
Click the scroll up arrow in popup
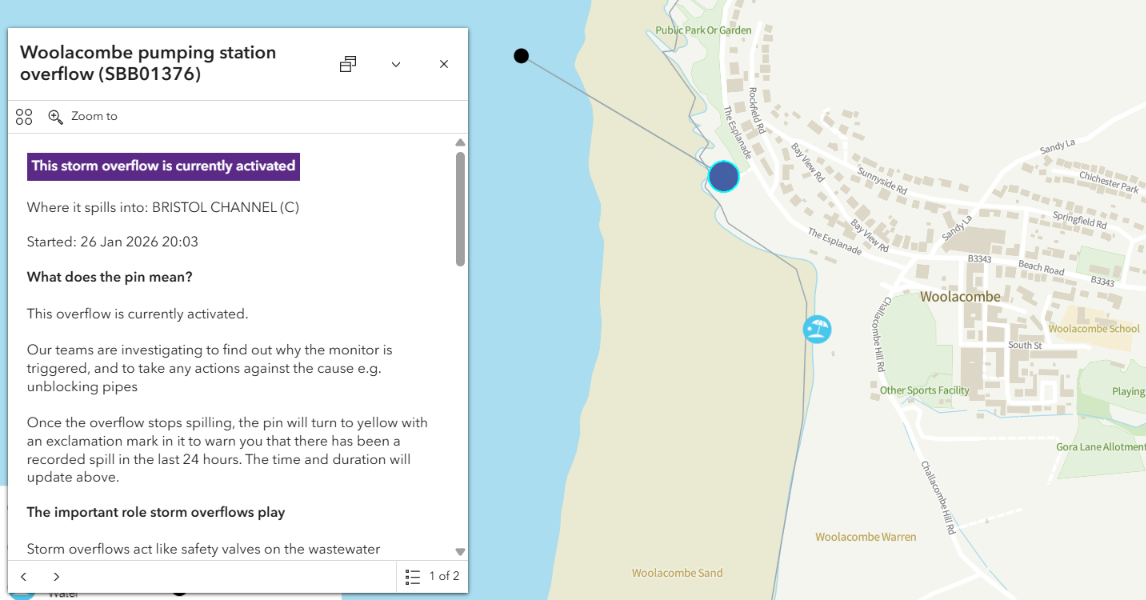point(460,143)
